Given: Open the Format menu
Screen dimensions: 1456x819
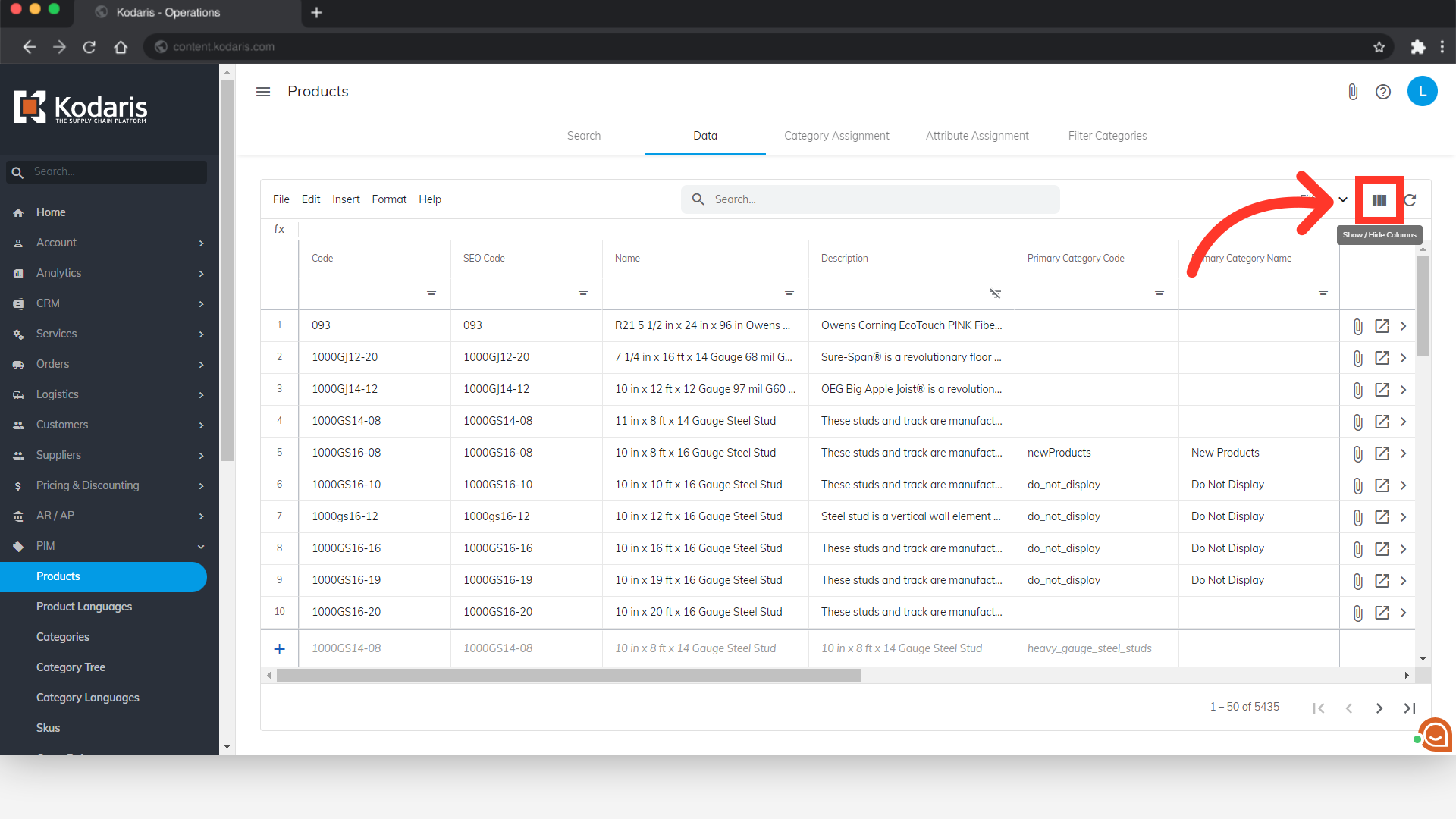Looking at the screenshot, I should pos(388,199).
